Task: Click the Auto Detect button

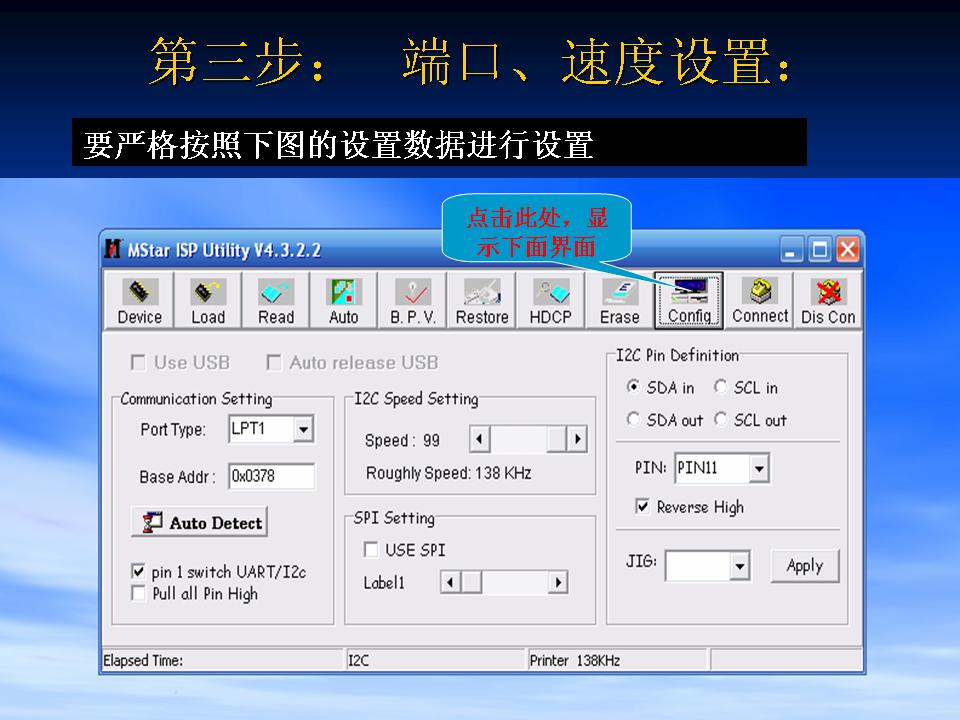Action: point(200,523)
